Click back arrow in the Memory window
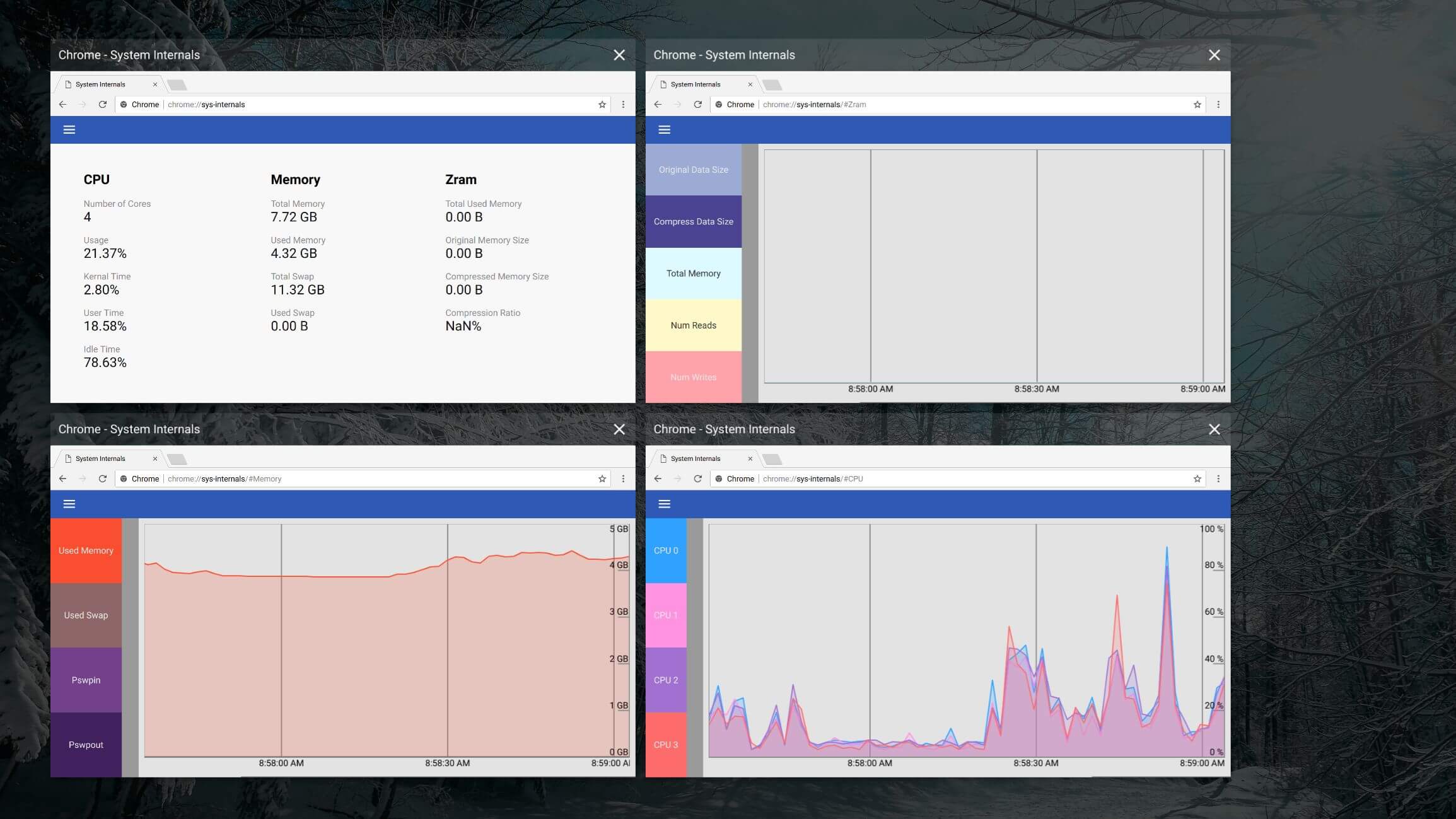This screenshot has width=1456, height=819. (x=62, y=479)
